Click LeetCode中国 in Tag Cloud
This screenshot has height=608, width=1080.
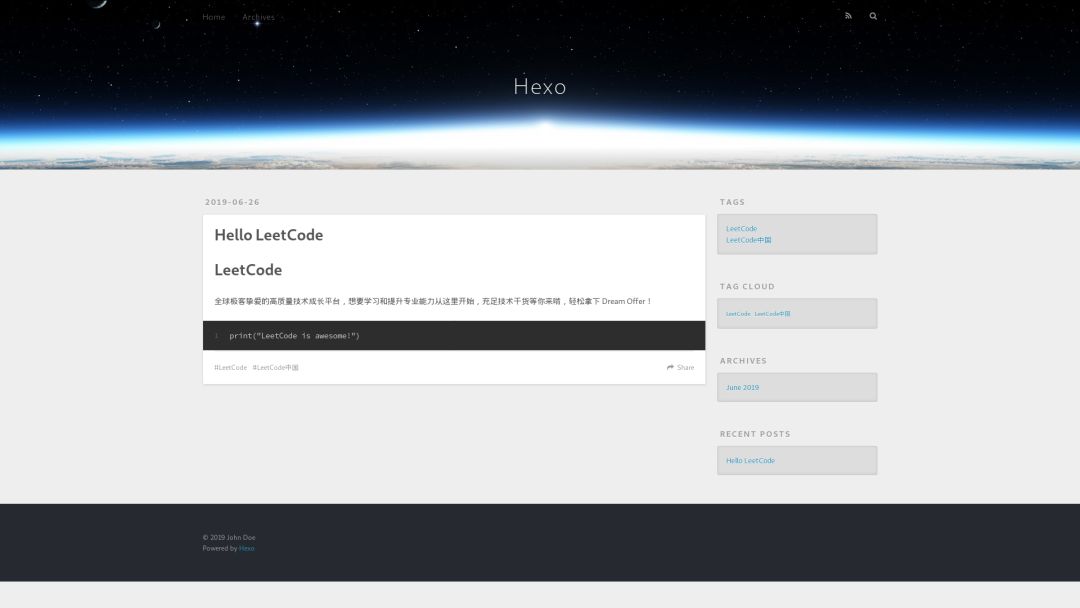tap(772, 314)
